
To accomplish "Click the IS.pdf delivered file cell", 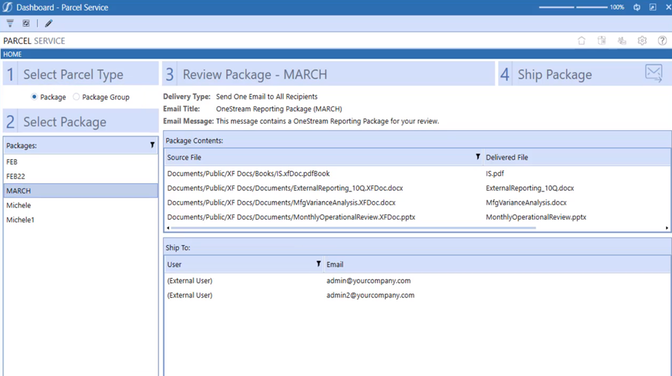I will [x=495, y=174].
